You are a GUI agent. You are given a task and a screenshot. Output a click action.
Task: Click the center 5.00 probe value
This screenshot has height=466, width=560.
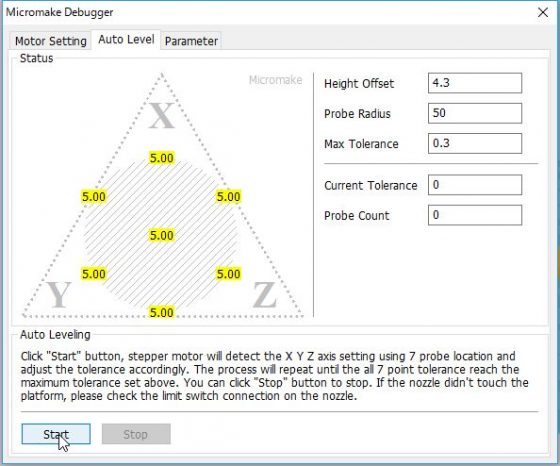[161, 235]
